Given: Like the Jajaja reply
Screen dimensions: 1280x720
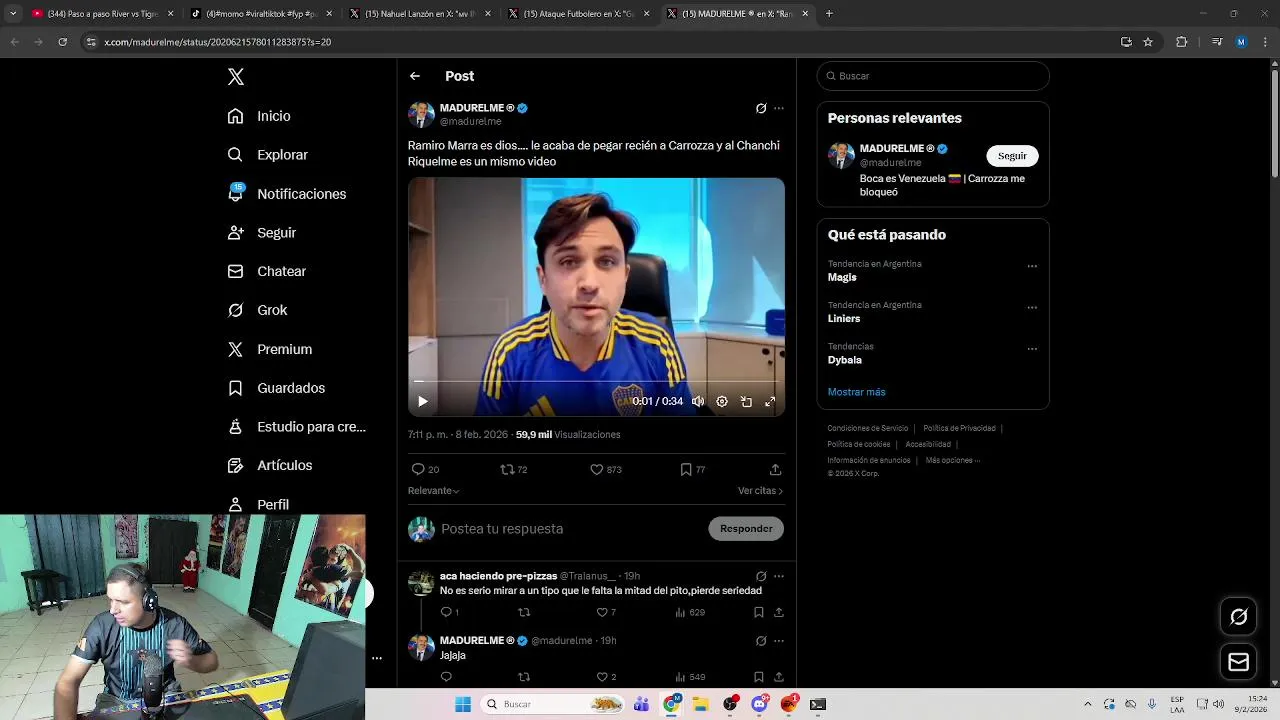Looking at the screenshot, I should click(x=605, y=677).
